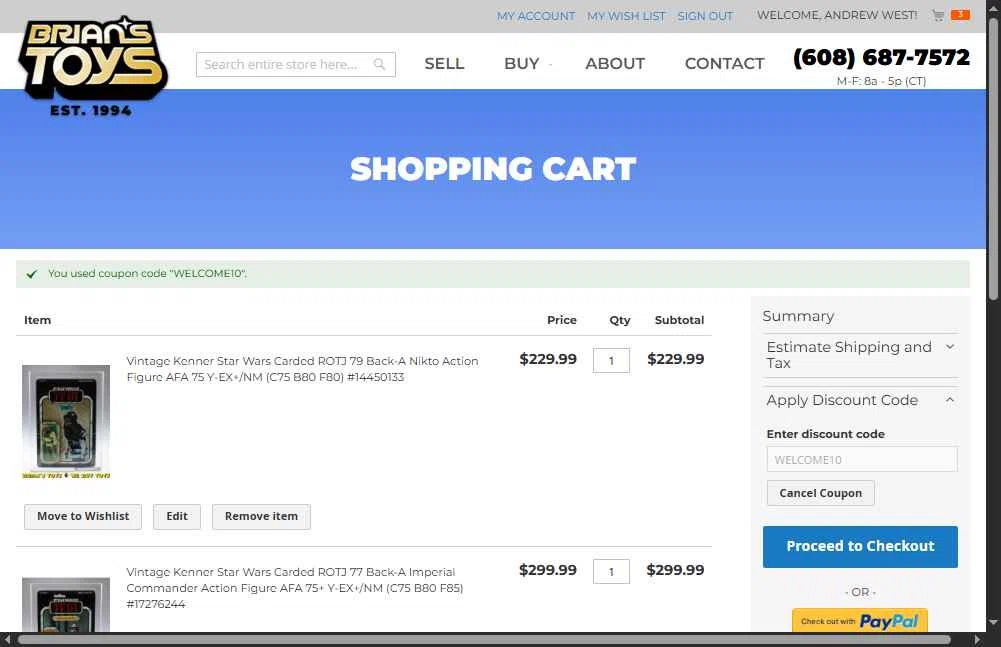
Task: Collapse the Apply Discount Code section
Action: click(861, 400)
